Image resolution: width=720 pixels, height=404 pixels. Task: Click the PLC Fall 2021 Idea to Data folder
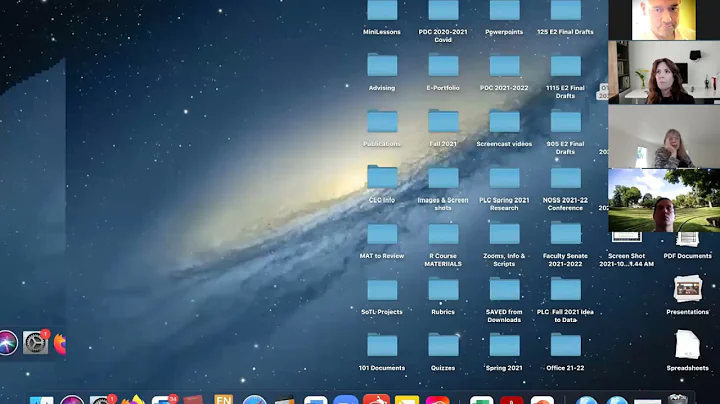pyautogui.click(x=565, y=289)
